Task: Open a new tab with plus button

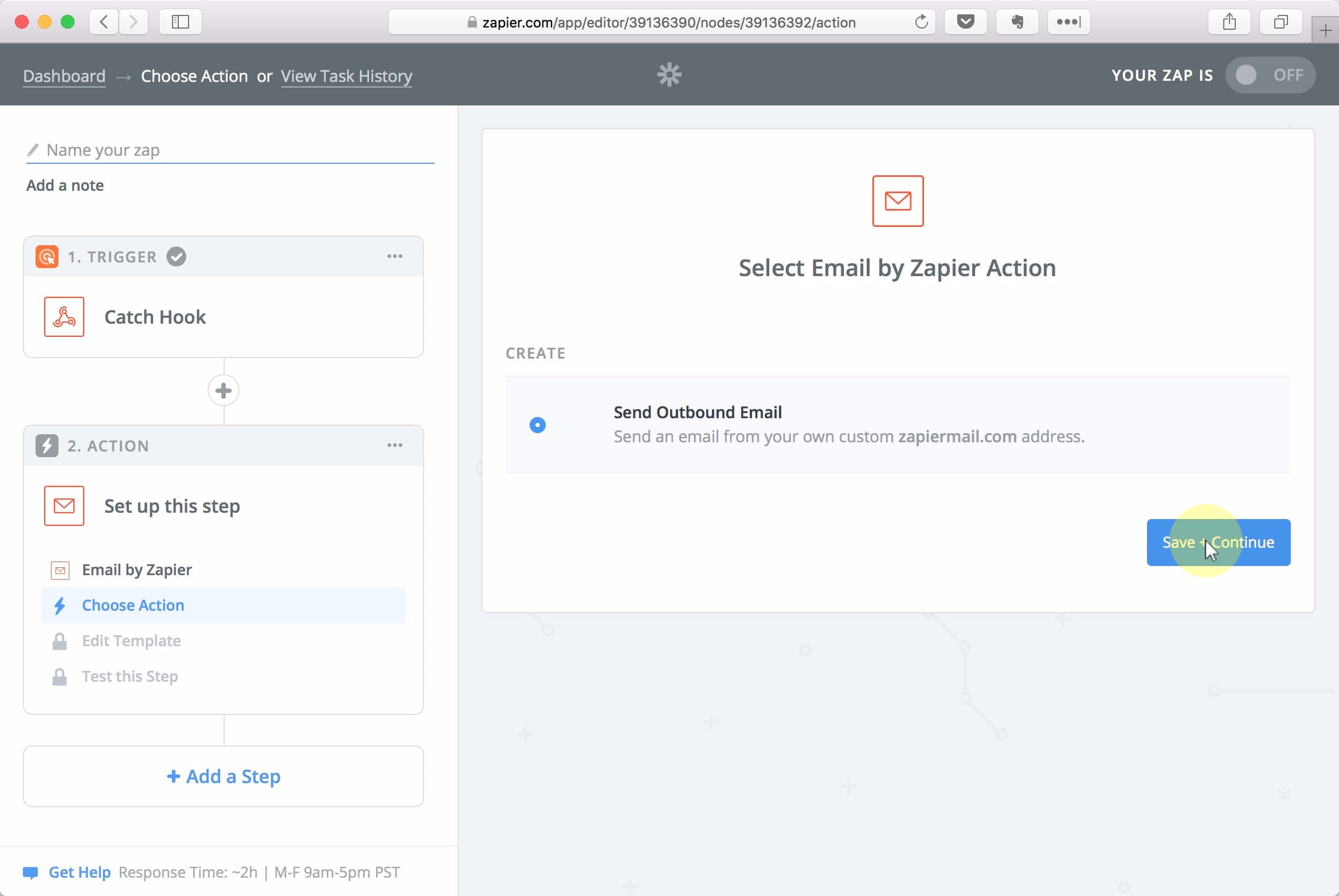Action: (1325, 30)
